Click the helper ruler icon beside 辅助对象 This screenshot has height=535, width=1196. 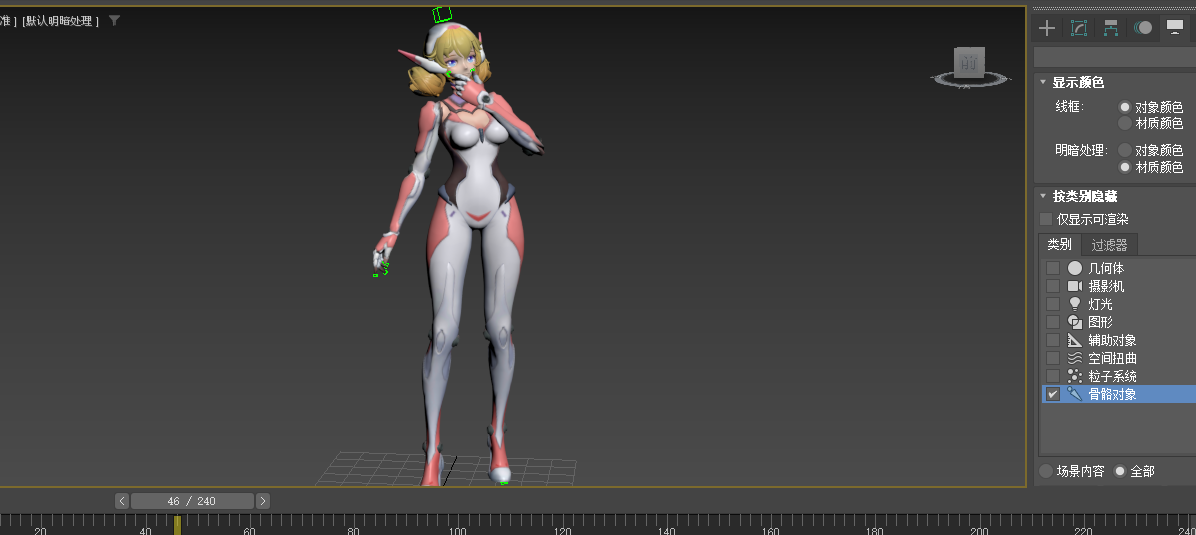(x=1075, y=340)
